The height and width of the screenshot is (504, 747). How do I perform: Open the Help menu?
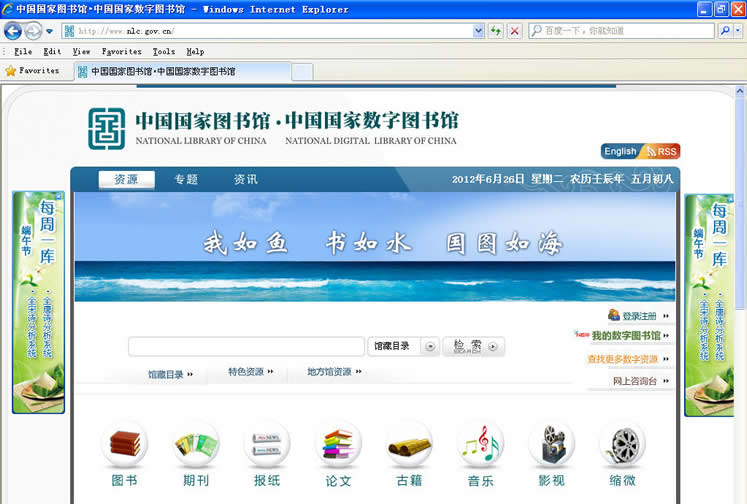pyautogui.click(x=195, y=51)
